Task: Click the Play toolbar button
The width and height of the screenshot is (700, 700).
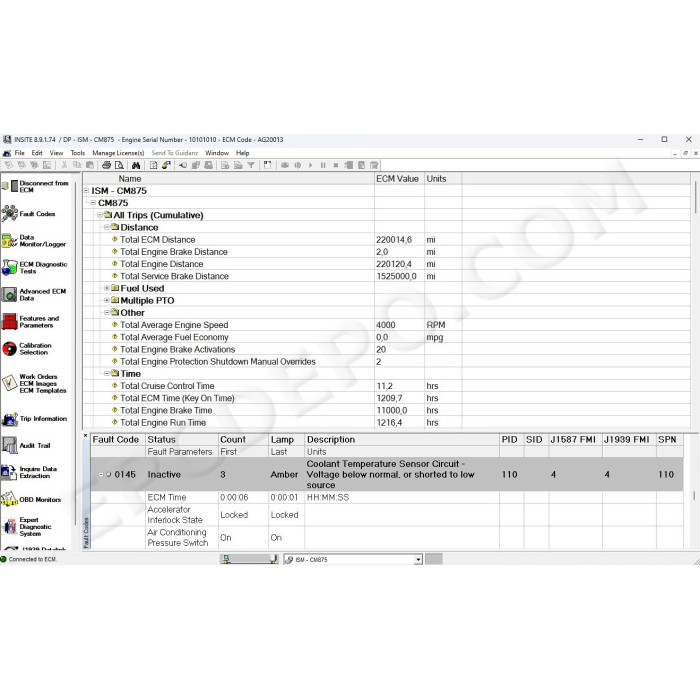Action: tap(310, 165)
